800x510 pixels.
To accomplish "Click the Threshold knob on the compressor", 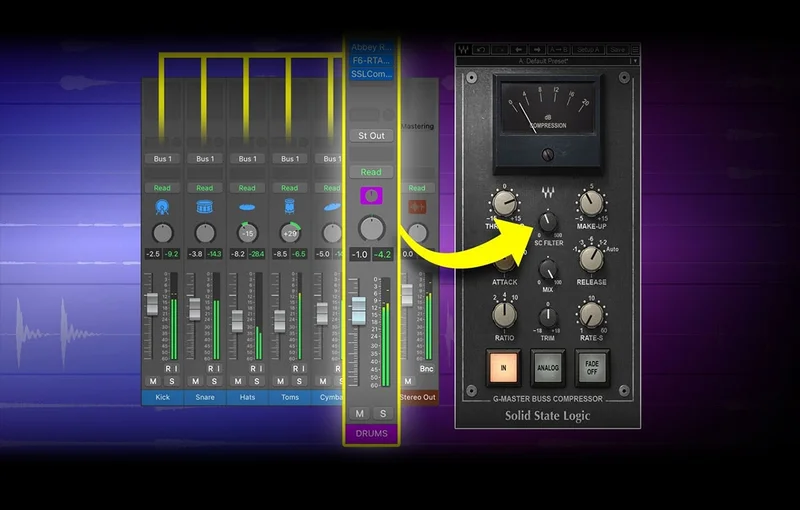I will [505, 203].
